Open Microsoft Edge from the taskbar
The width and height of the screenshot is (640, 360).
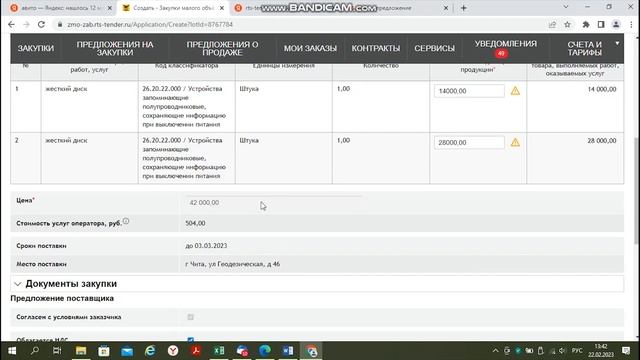tap(265, 351)
